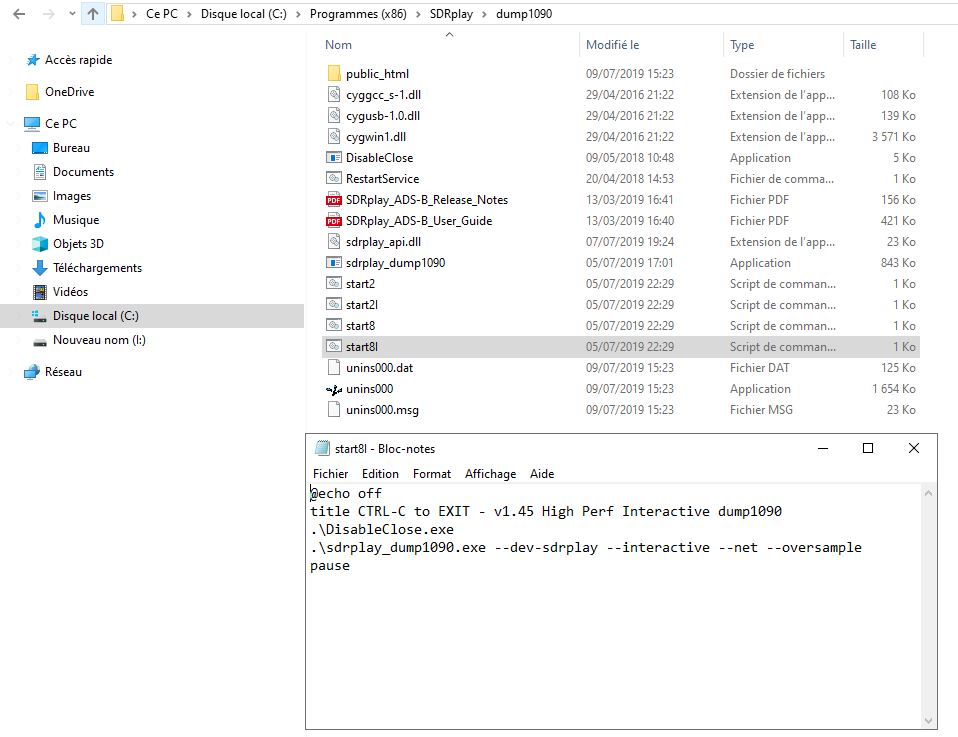Select 'SDRplay' breadcrumb segment
This screenshot has width=958, height=737.
click(451, 13)
